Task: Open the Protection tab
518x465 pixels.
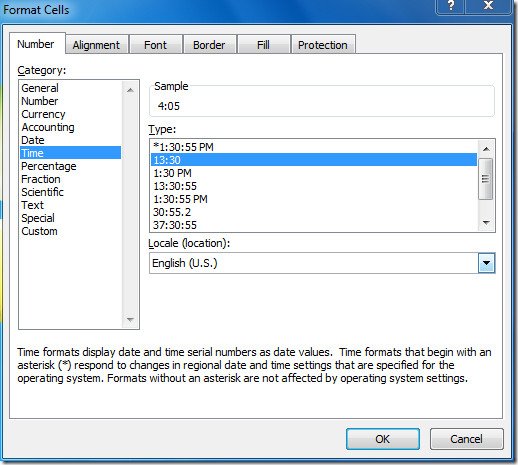Action: (323, 45)
